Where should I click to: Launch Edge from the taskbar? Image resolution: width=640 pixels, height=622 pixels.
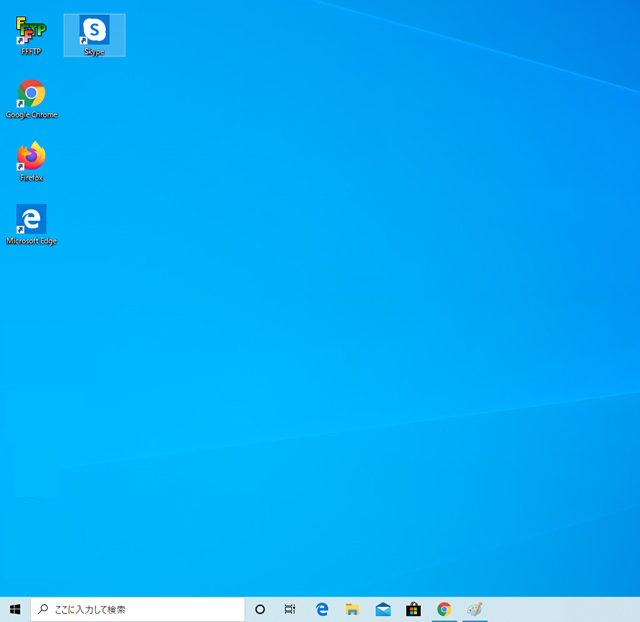(322, 609)
